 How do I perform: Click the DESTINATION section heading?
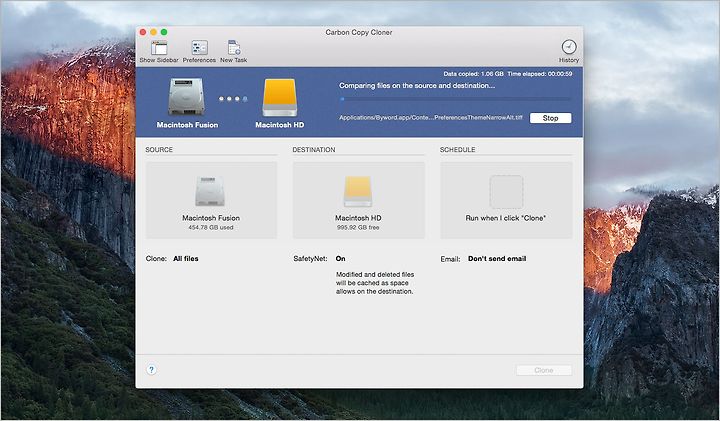[x=314, y=150]
